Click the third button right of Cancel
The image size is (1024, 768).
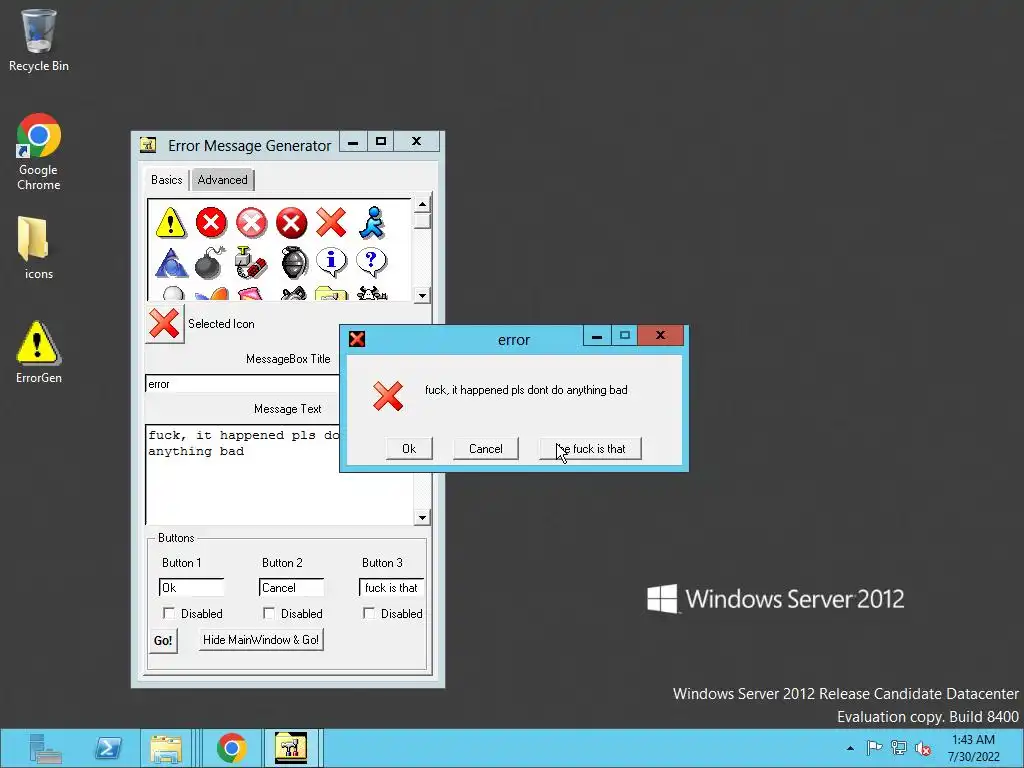coord(590,449)
